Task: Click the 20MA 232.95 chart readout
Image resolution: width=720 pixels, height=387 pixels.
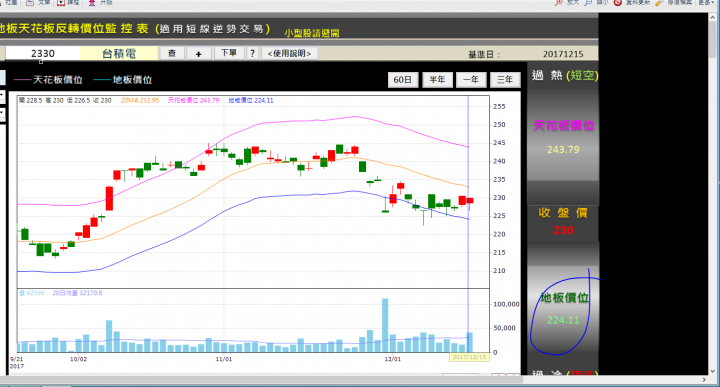Action: coord(140,100)
